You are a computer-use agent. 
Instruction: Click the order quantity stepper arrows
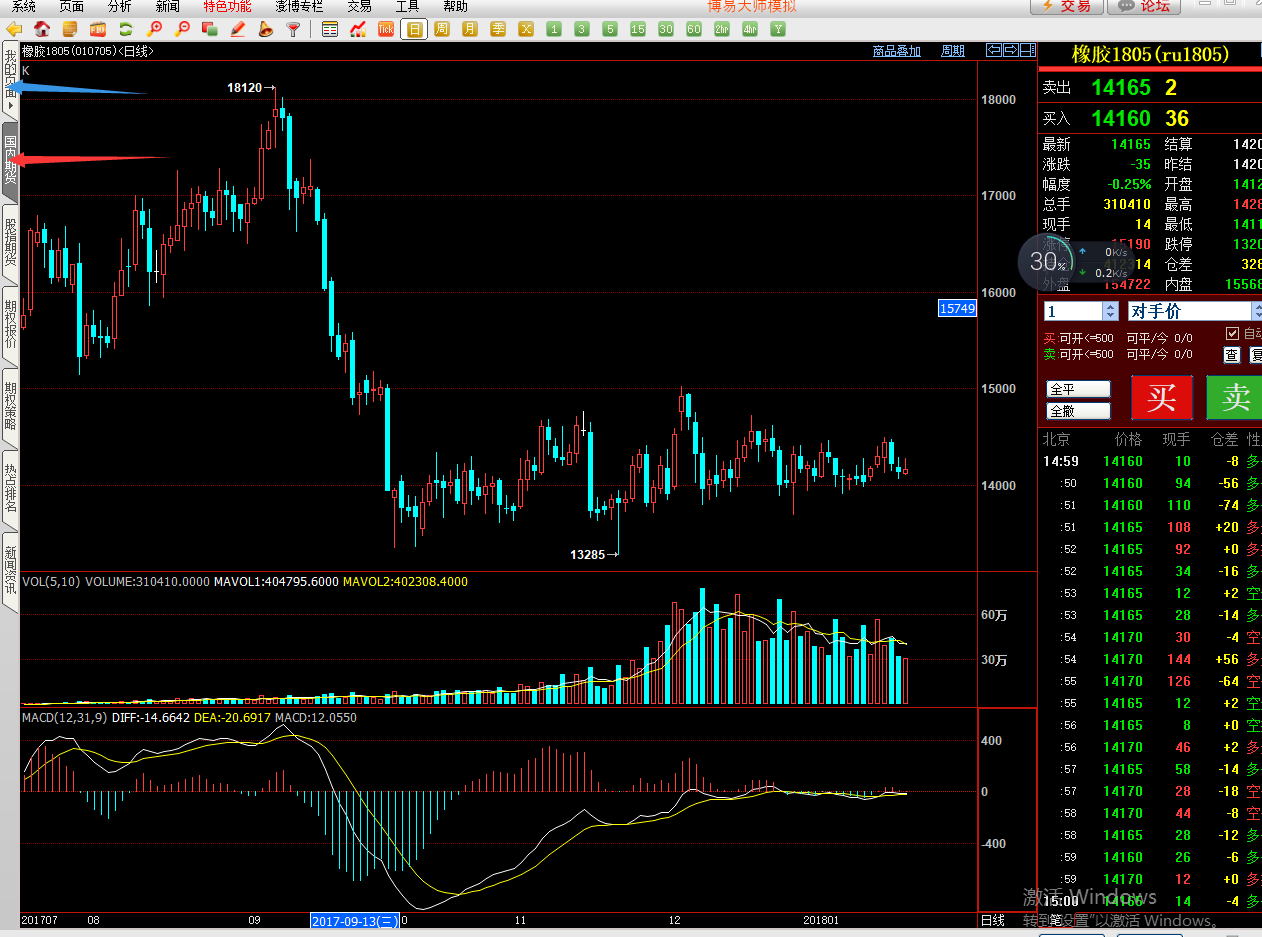point(1110,311)
